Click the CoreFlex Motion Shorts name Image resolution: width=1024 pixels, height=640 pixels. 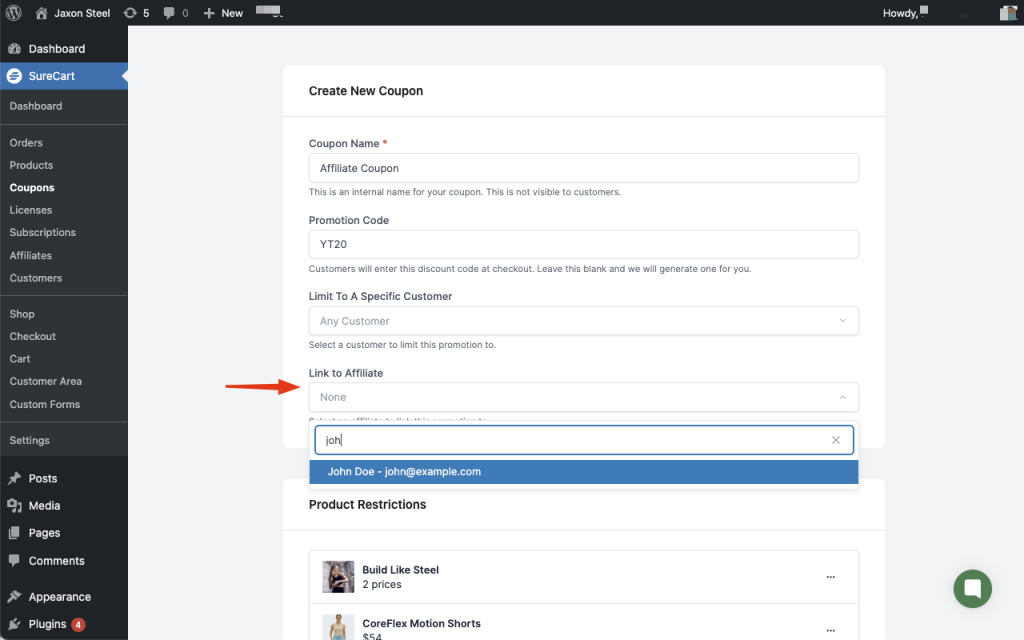[421, 623]
